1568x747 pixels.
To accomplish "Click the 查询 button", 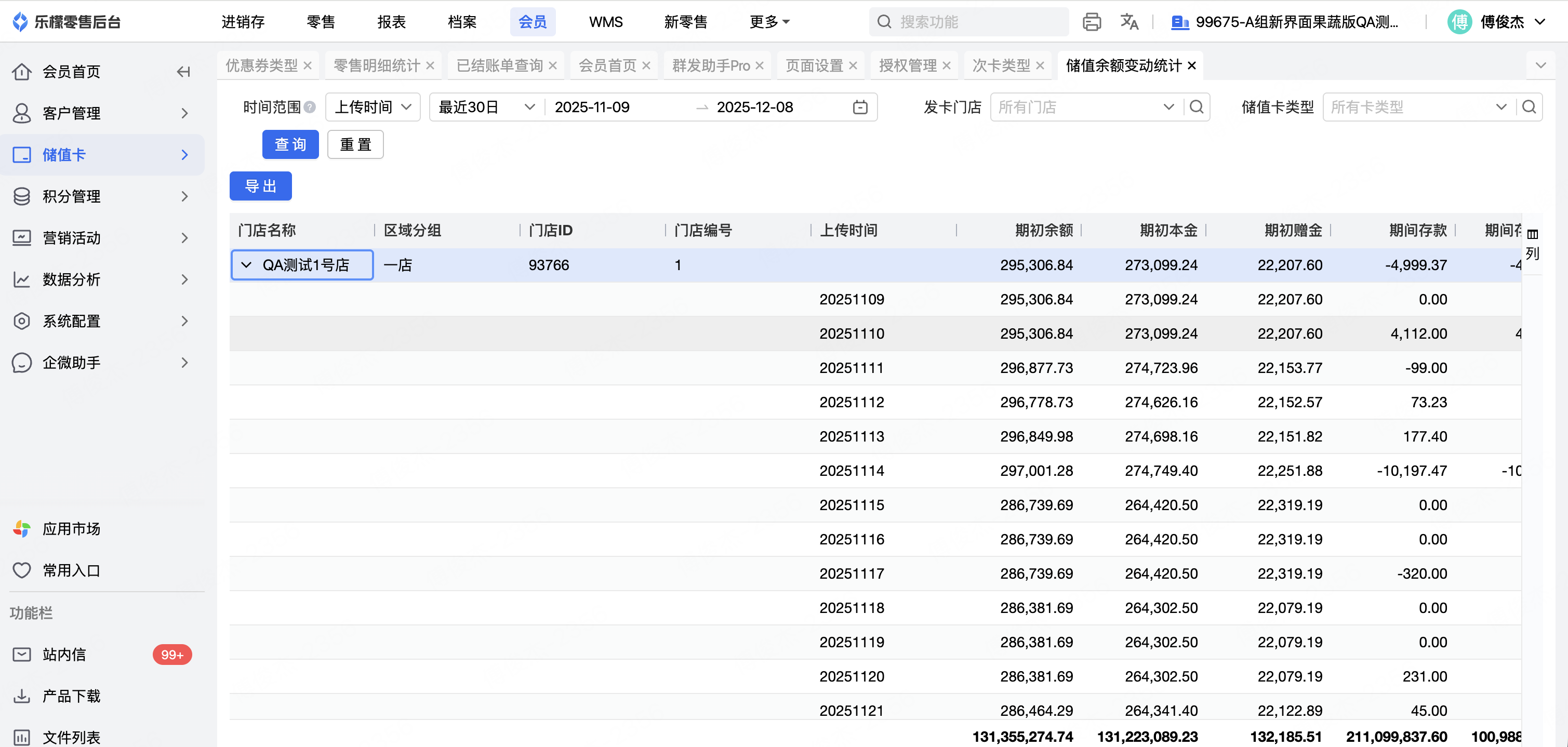I will tap(290, 144).
